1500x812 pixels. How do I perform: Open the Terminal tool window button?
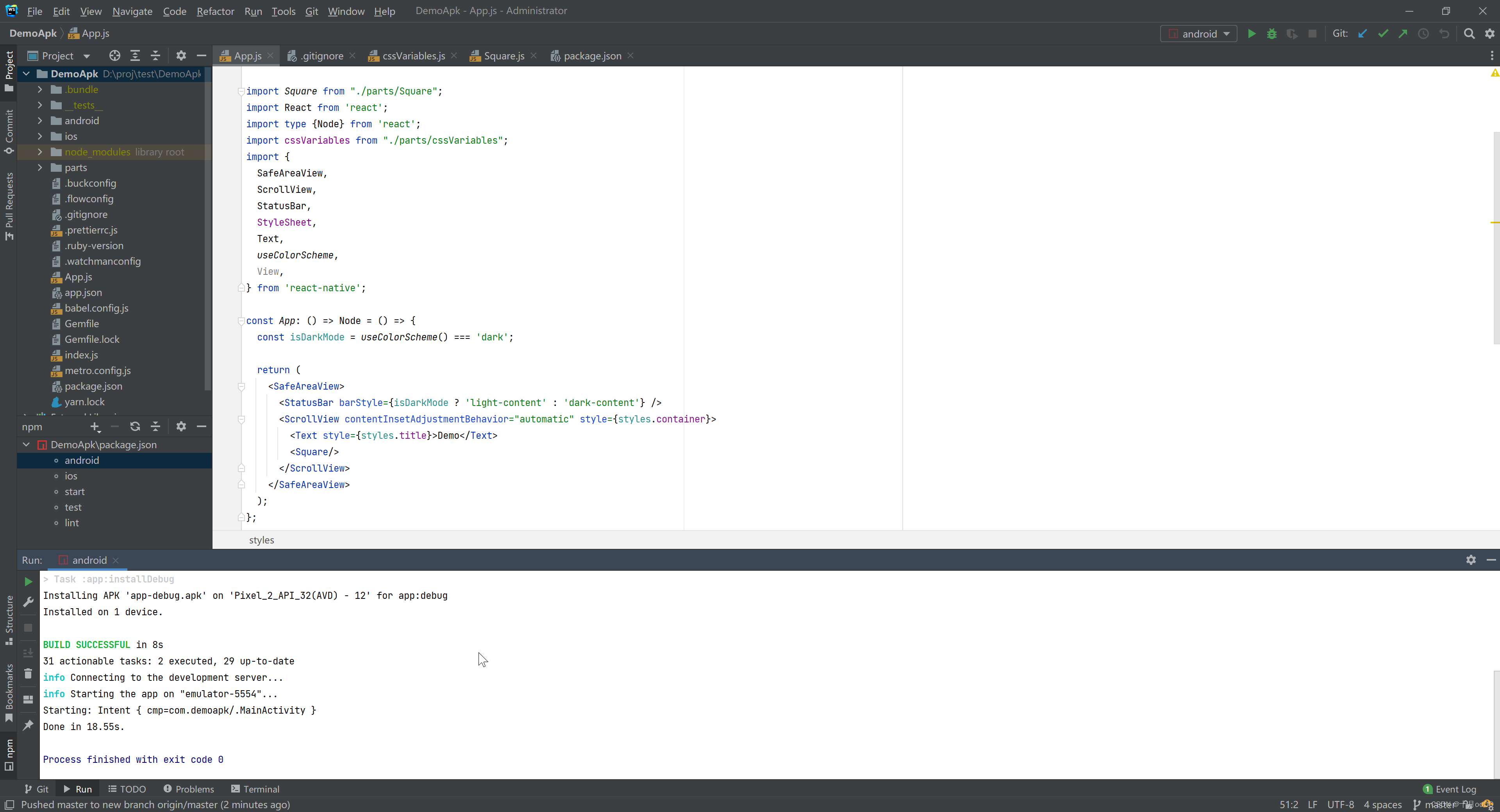[x=255, y=789]
